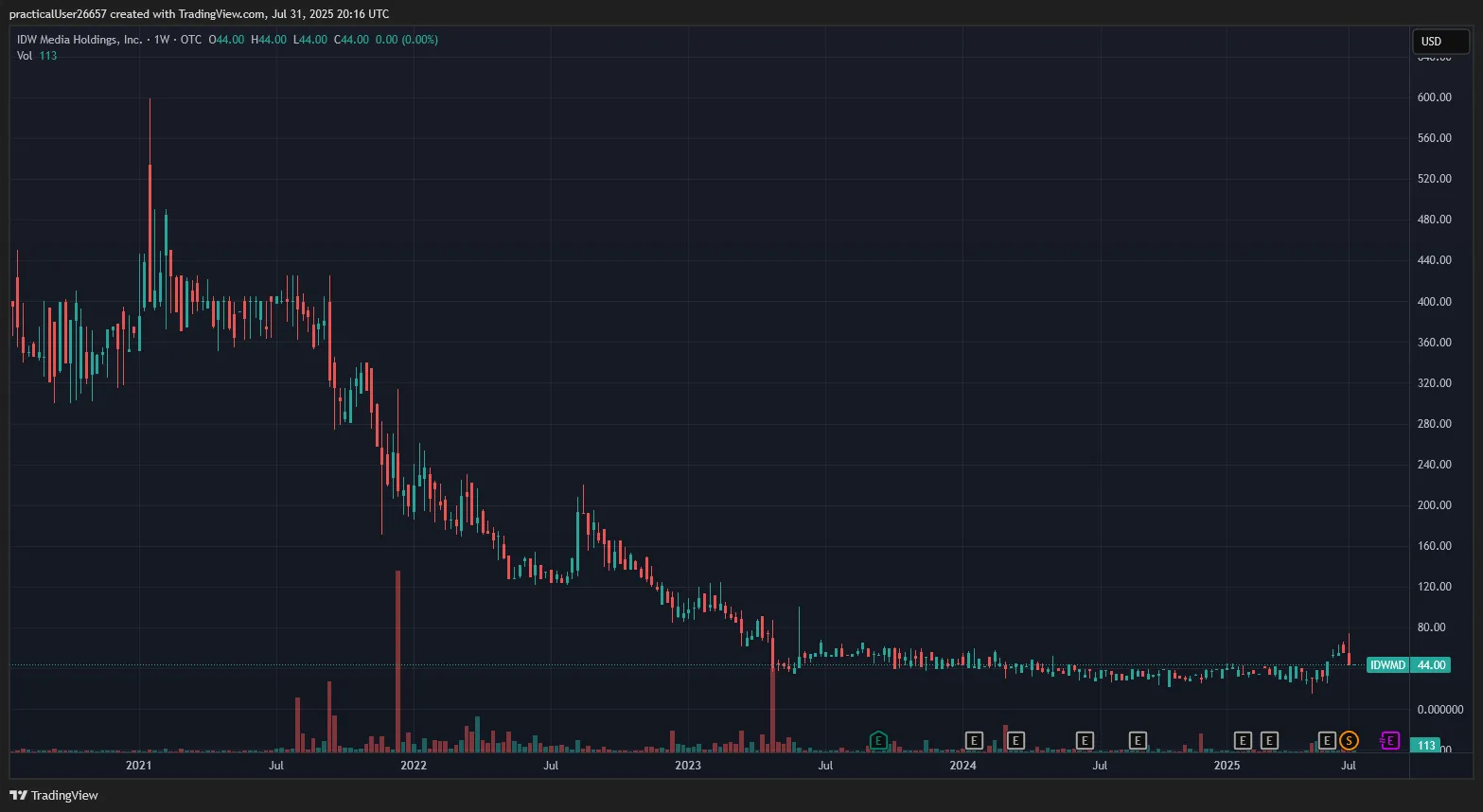
Task: Click the TradingView logo
Action: [x=54, y=795]
